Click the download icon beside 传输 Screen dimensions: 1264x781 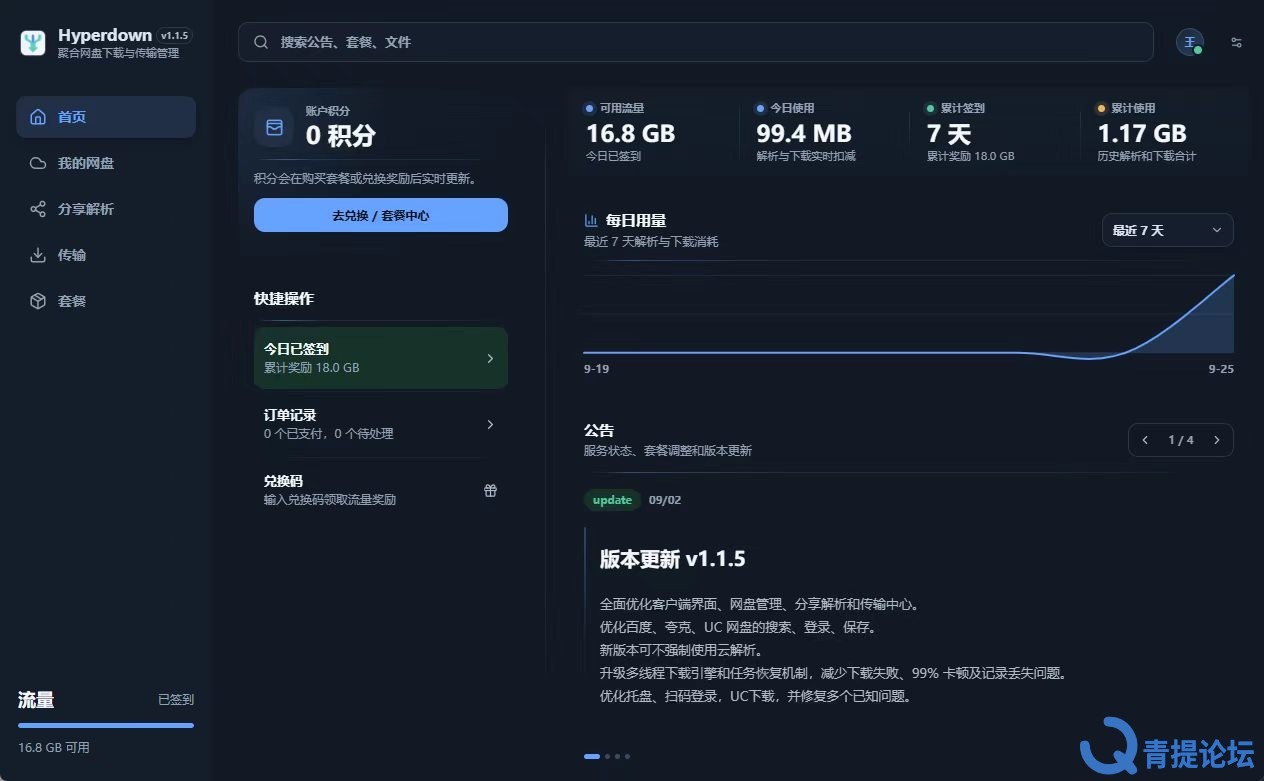coord(38,255)
